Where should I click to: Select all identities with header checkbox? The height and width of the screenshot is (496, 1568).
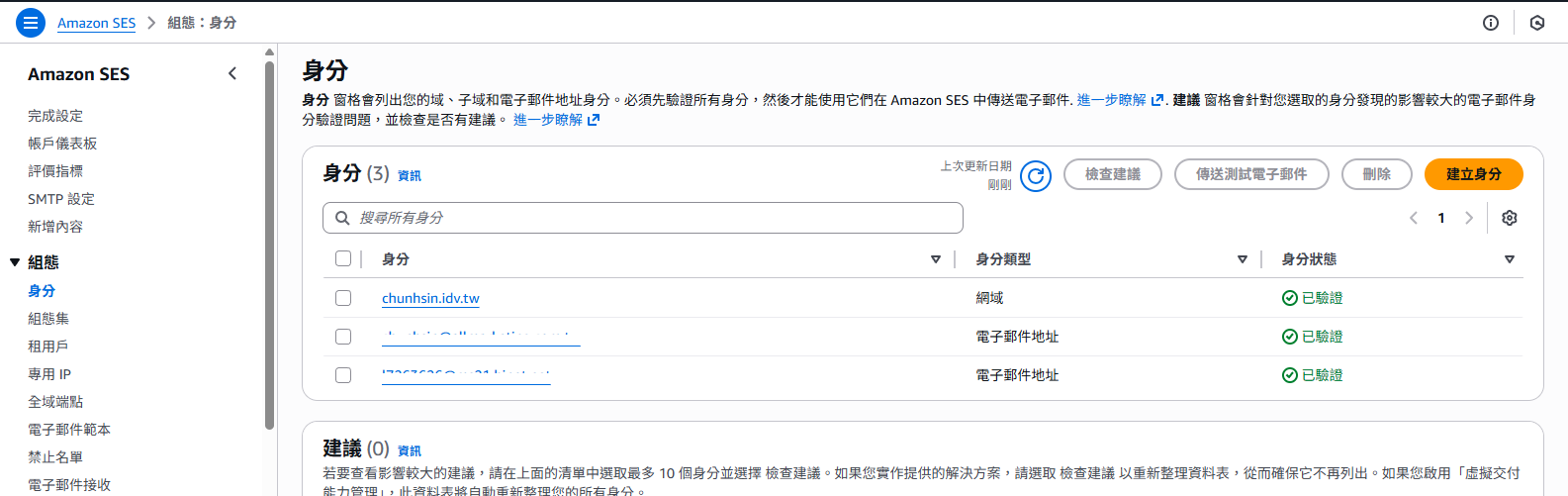(x=343, y=258)
